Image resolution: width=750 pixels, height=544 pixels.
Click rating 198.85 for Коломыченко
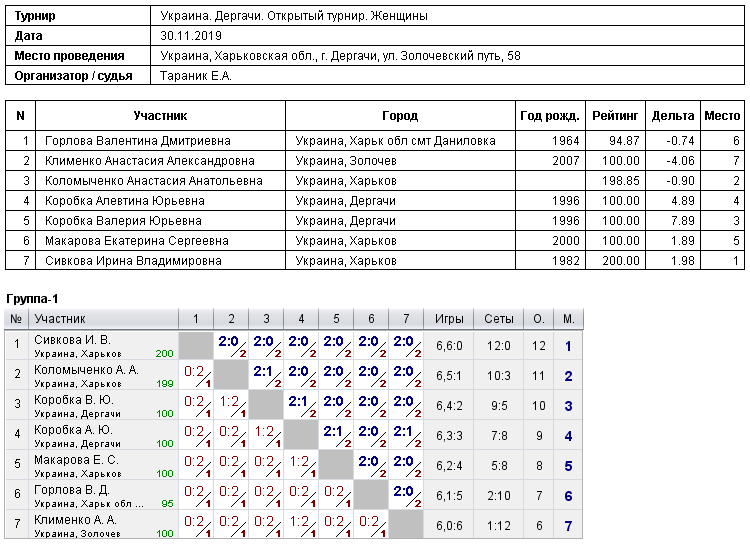pyautogui.click(x=620, y=181)
